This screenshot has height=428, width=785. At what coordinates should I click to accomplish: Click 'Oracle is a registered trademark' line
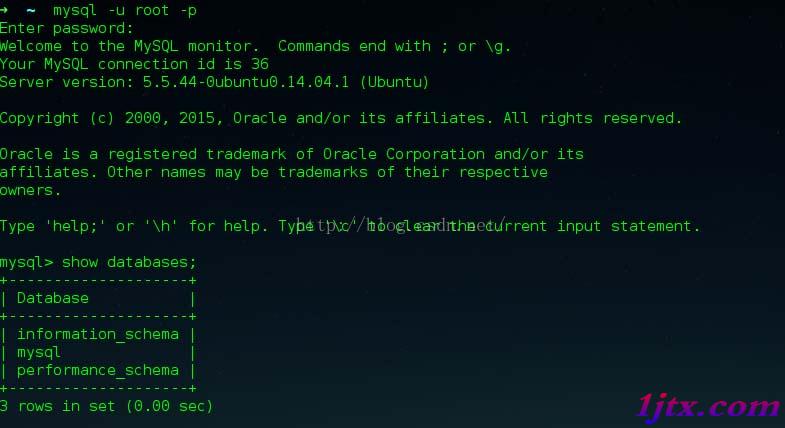pyautogui.click(x=292, y=154)
